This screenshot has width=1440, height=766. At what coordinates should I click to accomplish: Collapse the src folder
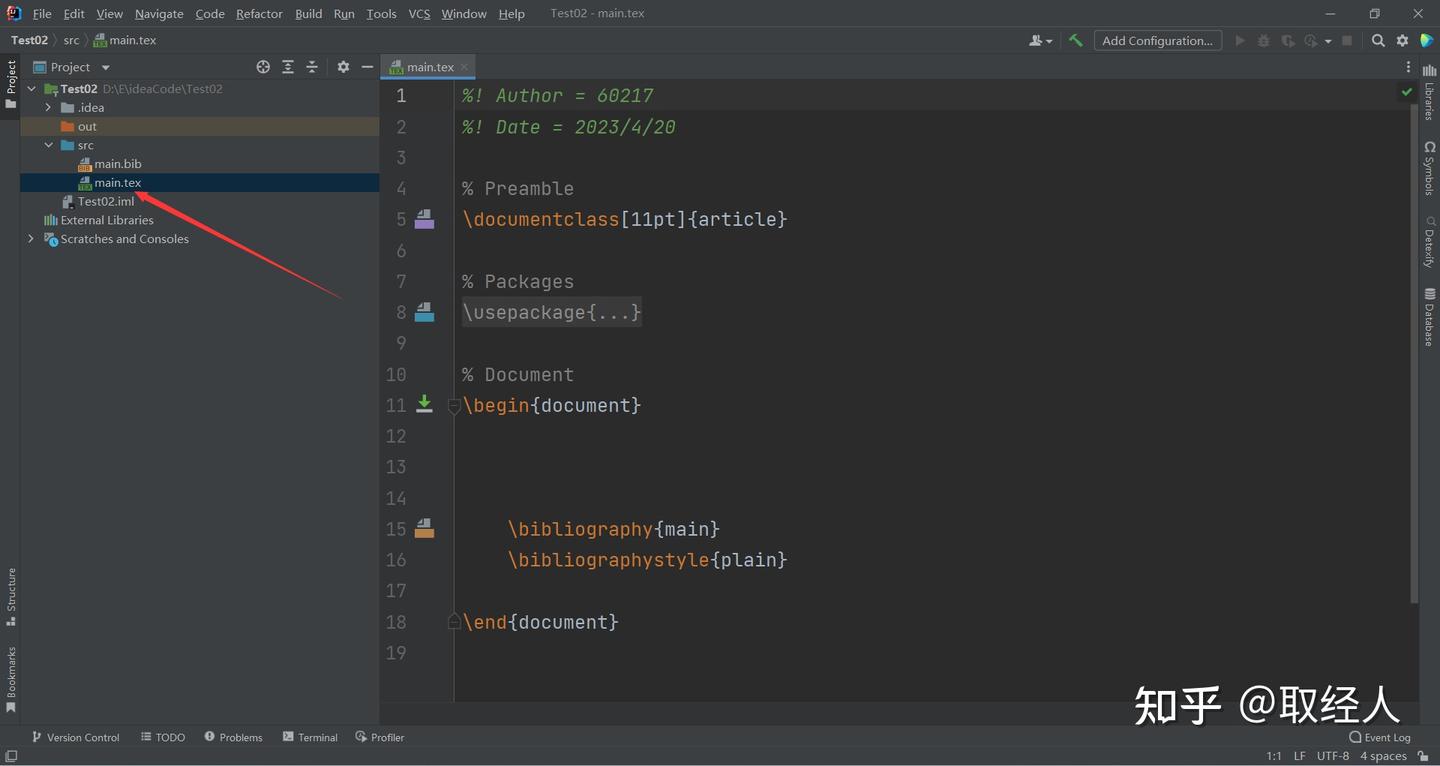48,145
